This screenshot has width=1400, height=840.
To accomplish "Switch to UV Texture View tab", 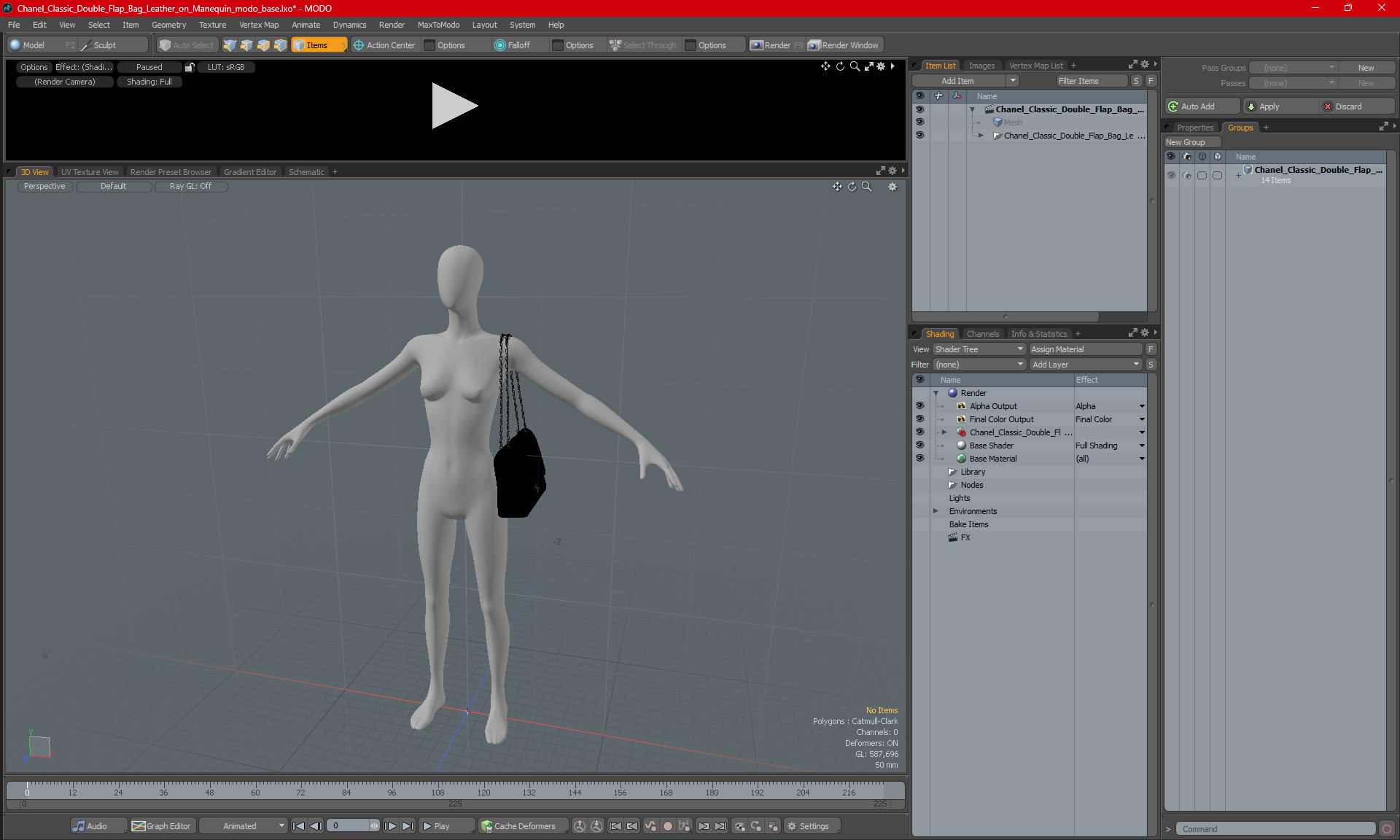I will 90,172.
